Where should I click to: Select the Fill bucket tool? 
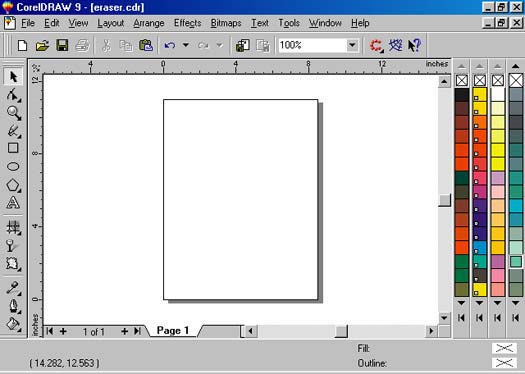coord(13,324)
